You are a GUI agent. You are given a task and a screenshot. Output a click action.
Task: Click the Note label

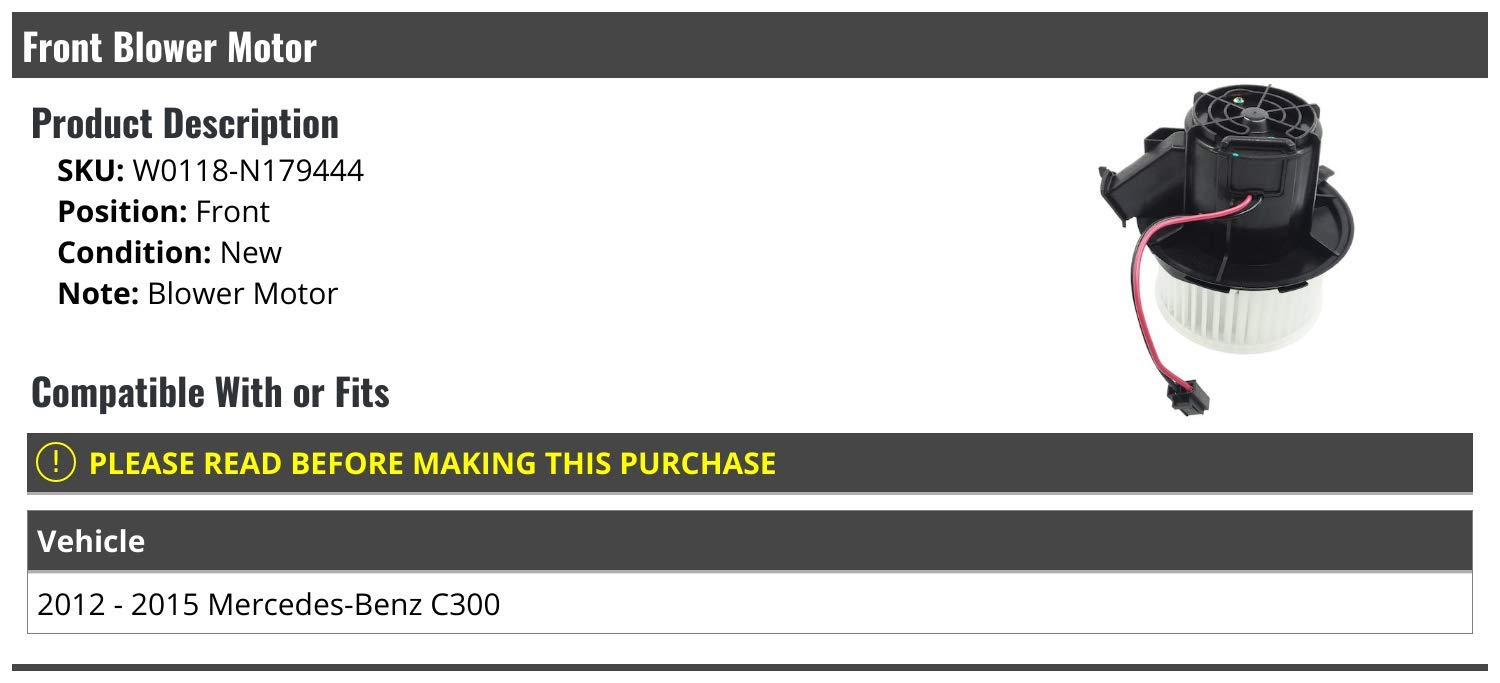97,294
